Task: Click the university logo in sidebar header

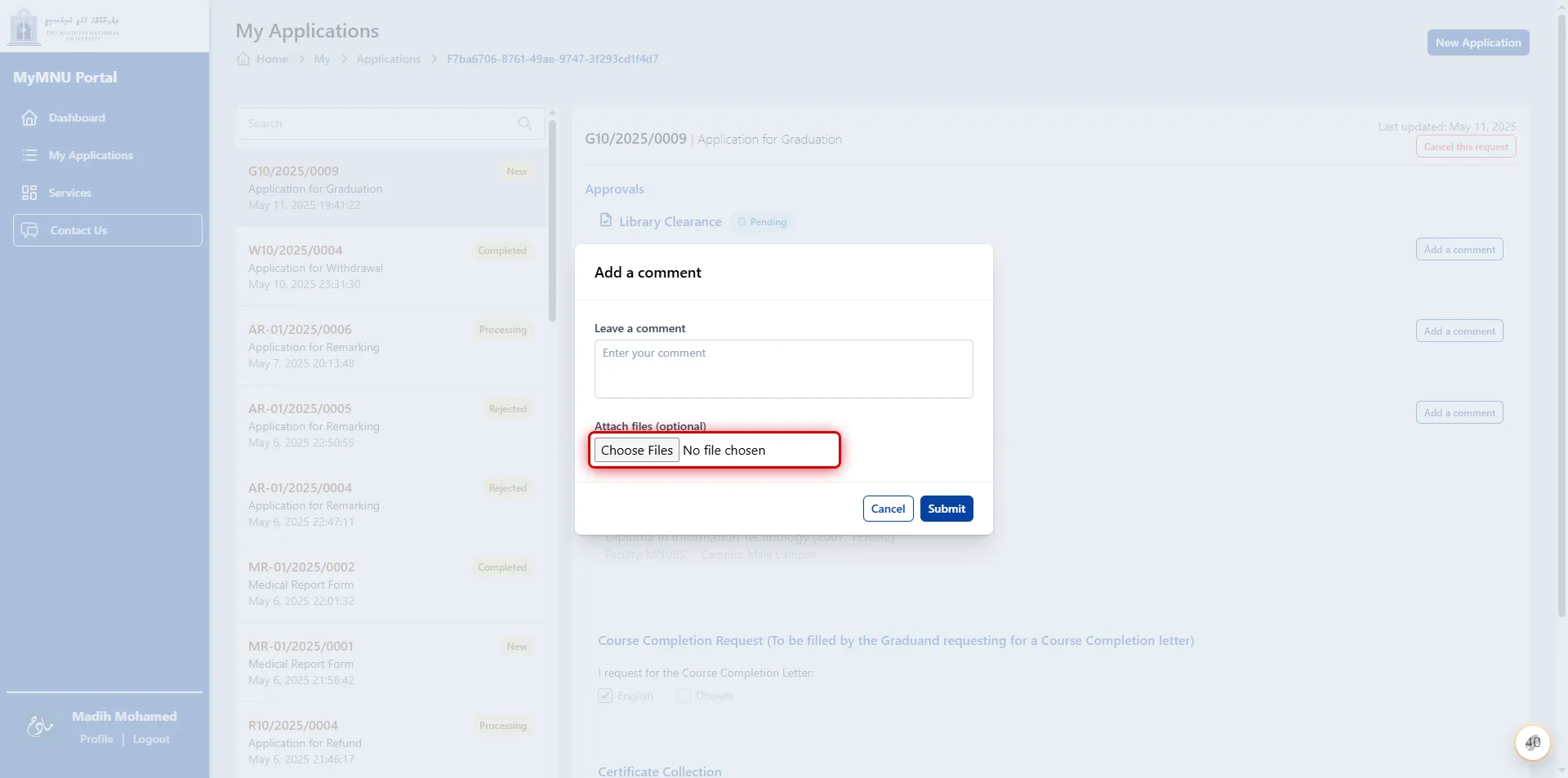Action: pyautogui.click(x=65, y=26)
